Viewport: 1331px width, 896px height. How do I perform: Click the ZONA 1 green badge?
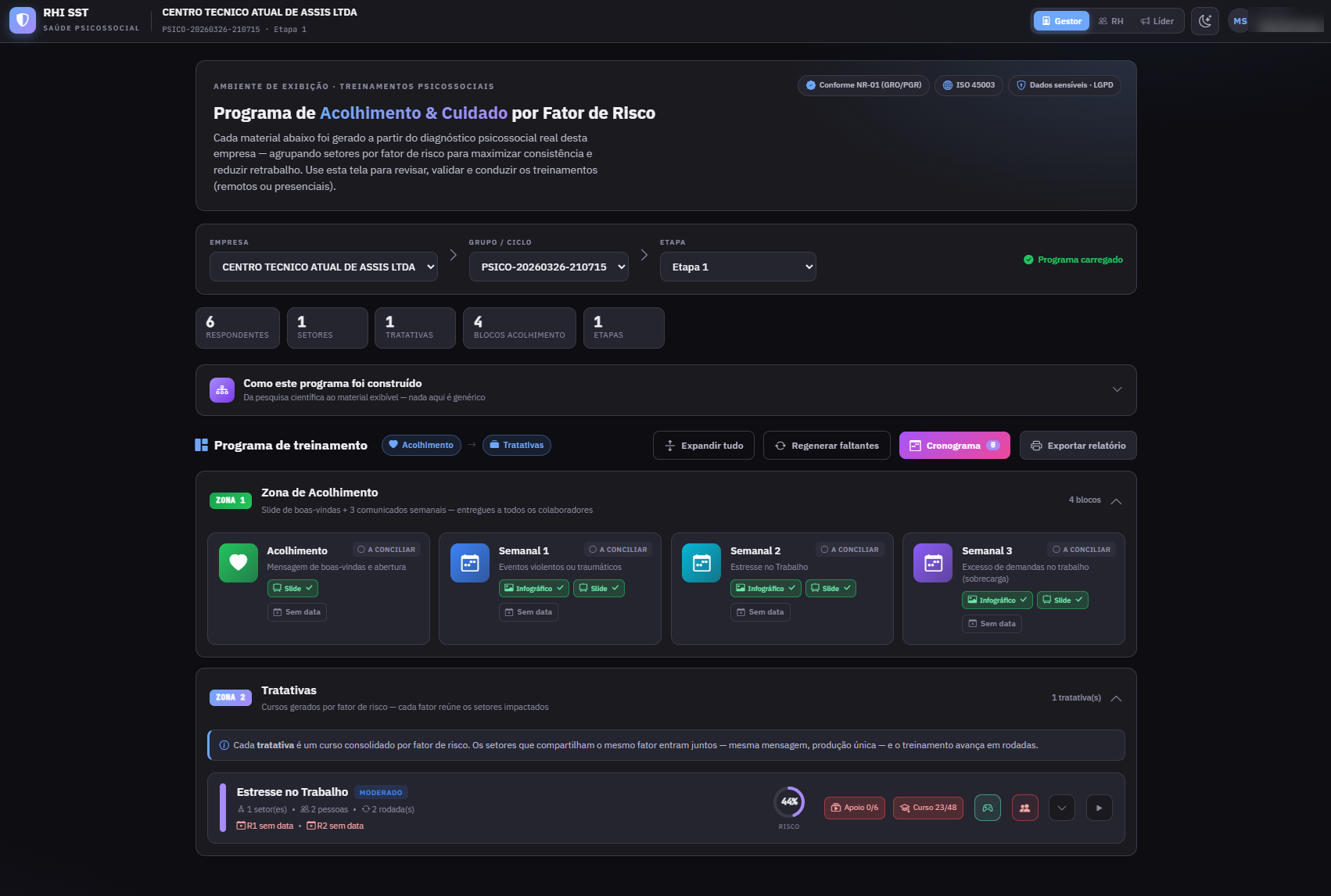tap(231, 500)
